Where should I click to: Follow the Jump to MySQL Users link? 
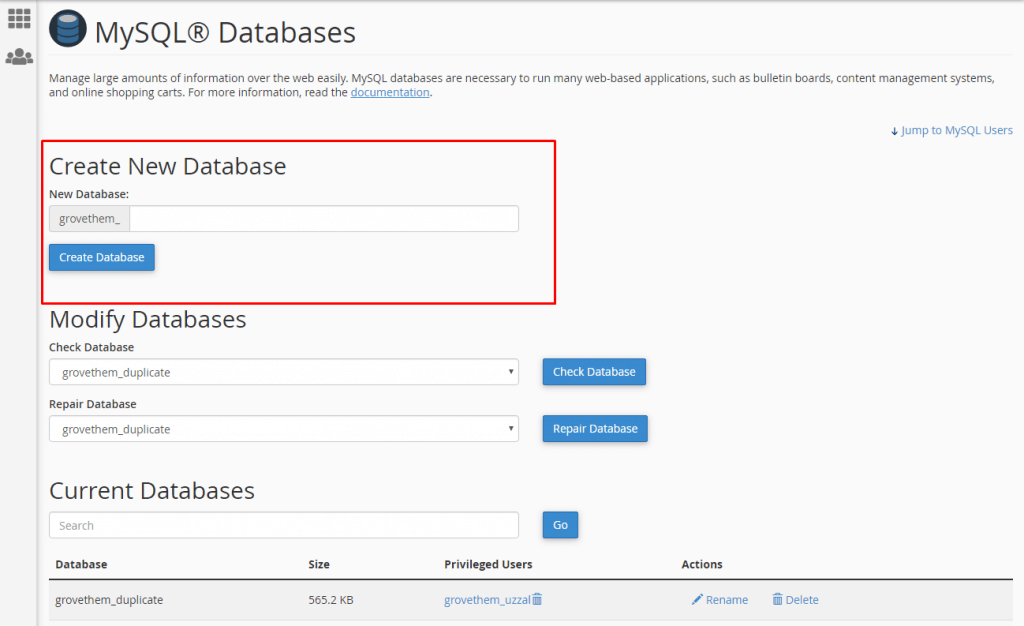[952, 130]
